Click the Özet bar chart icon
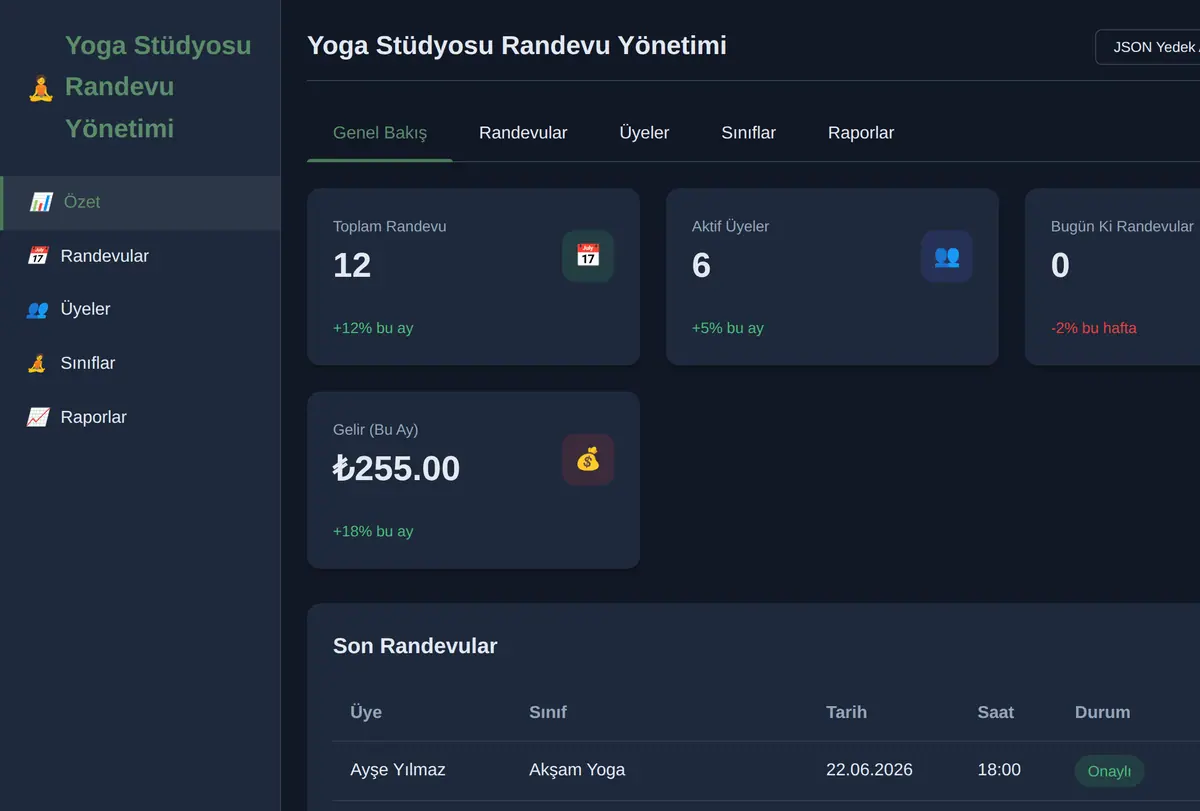 40,202
